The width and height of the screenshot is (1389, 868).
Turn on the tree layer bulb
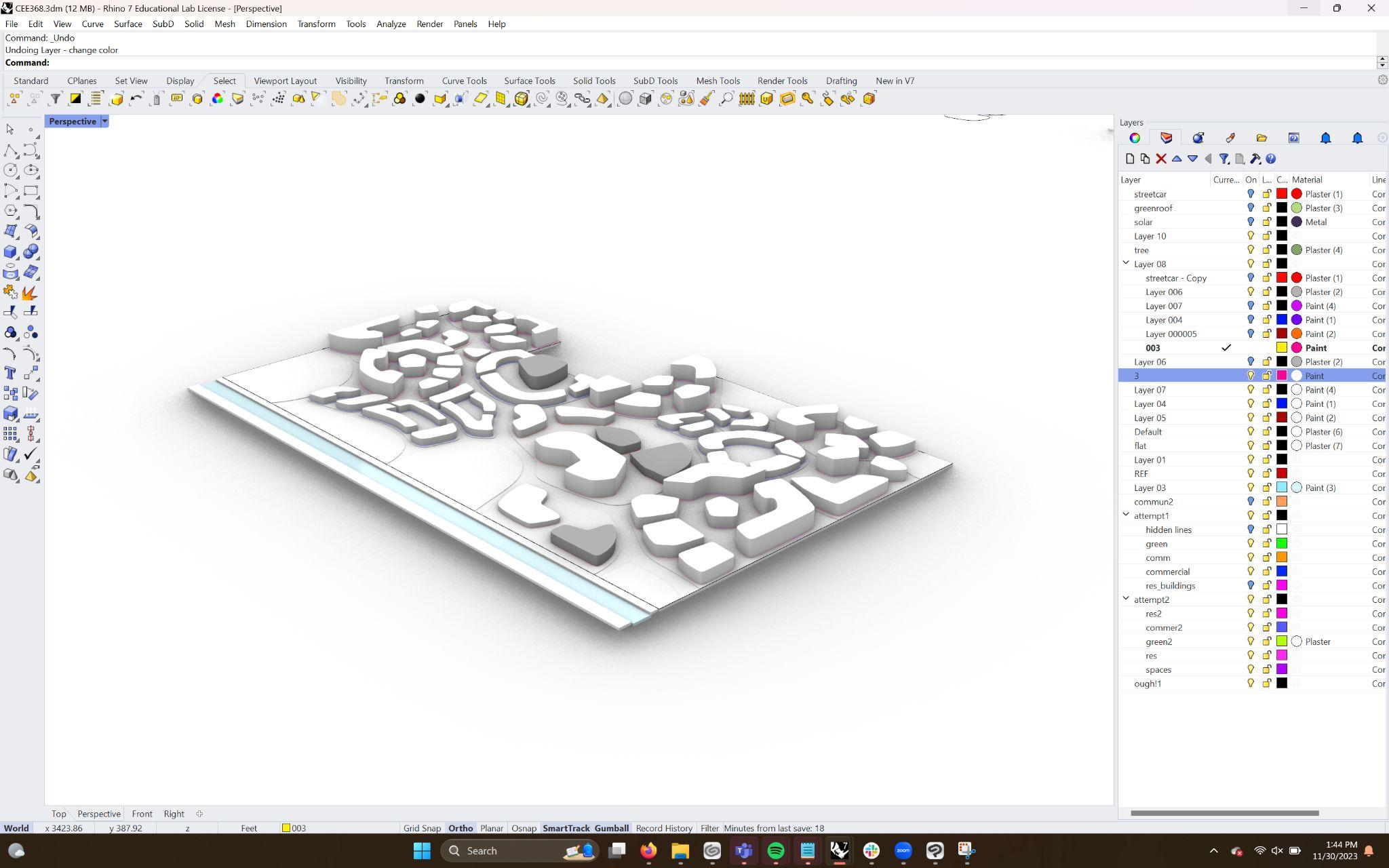[x=1250, y=250]
